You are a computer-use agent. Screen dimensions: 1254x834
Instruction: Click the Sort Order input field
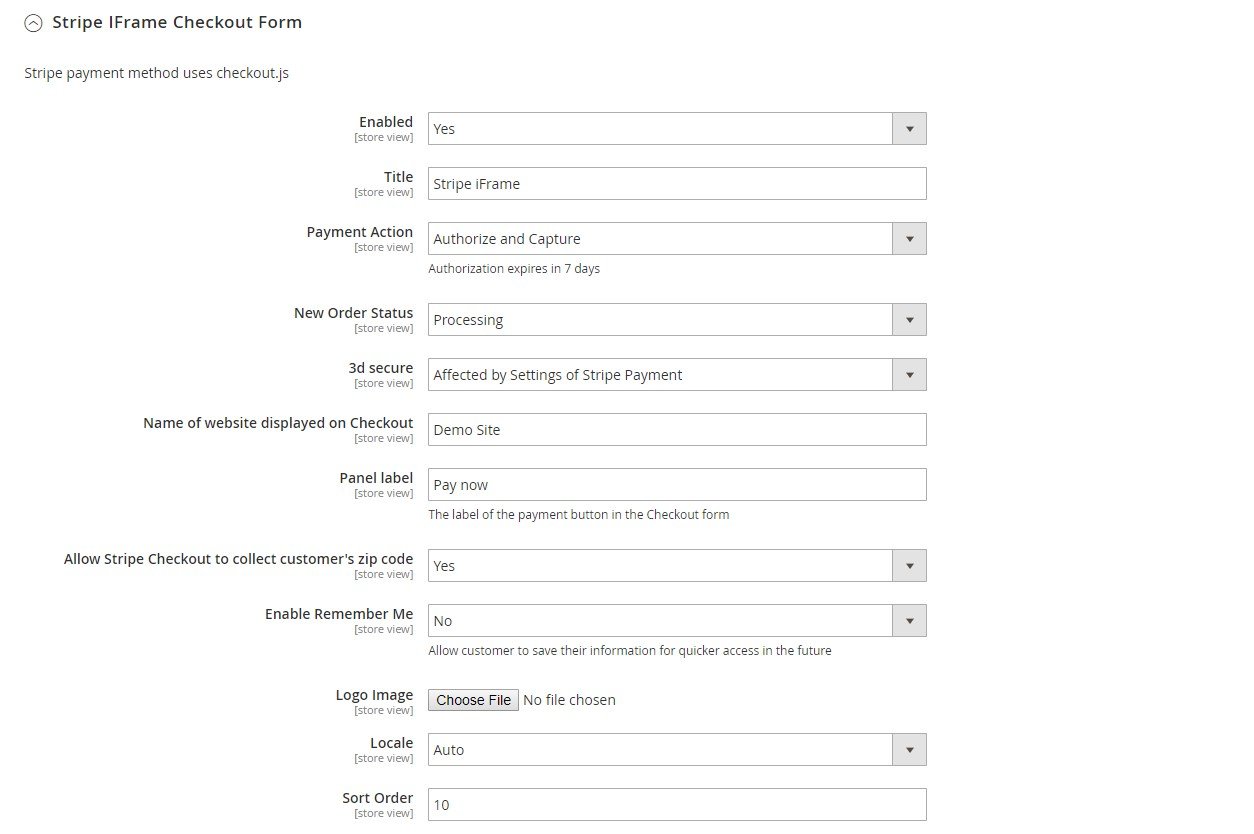pos(677,805)
